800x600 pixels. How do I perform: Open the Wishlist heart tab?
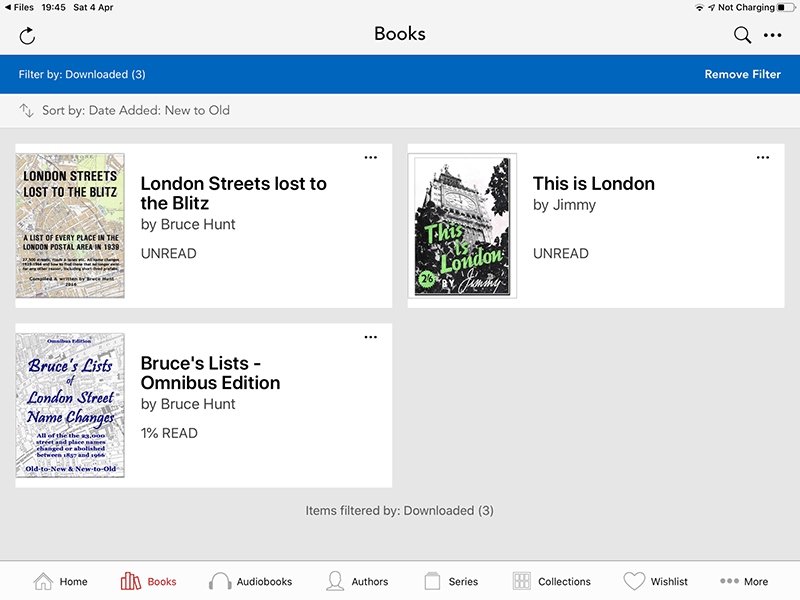pos(656,581)
